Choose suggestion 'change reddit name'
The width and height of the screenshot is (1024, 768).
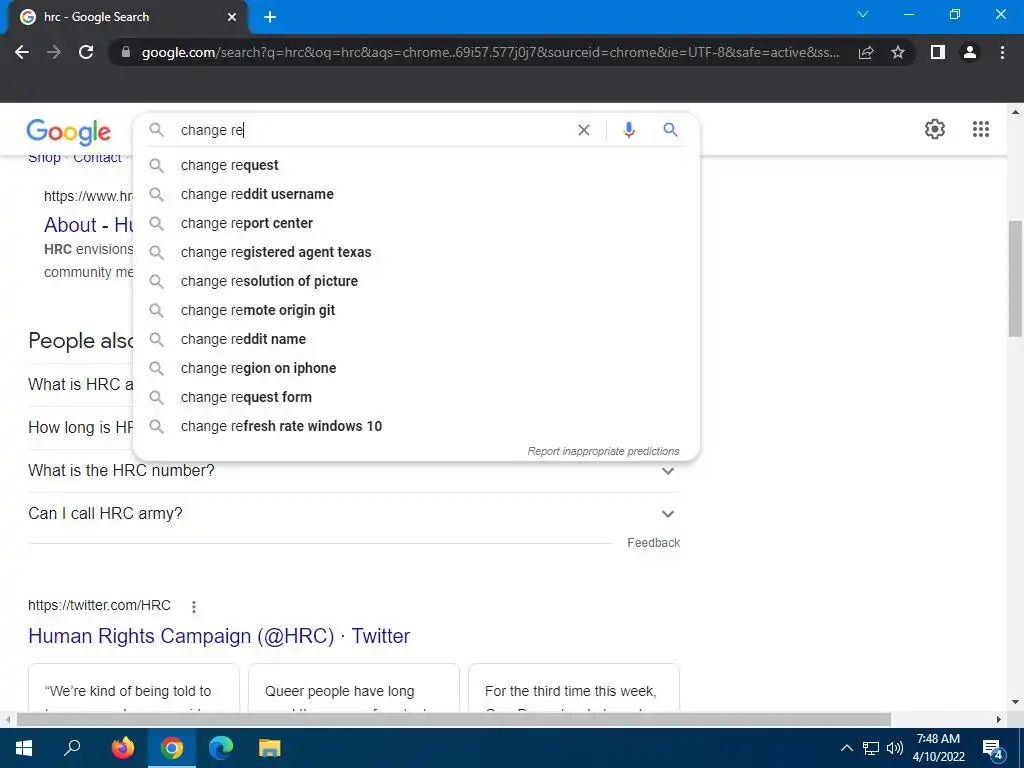point(416,339)
